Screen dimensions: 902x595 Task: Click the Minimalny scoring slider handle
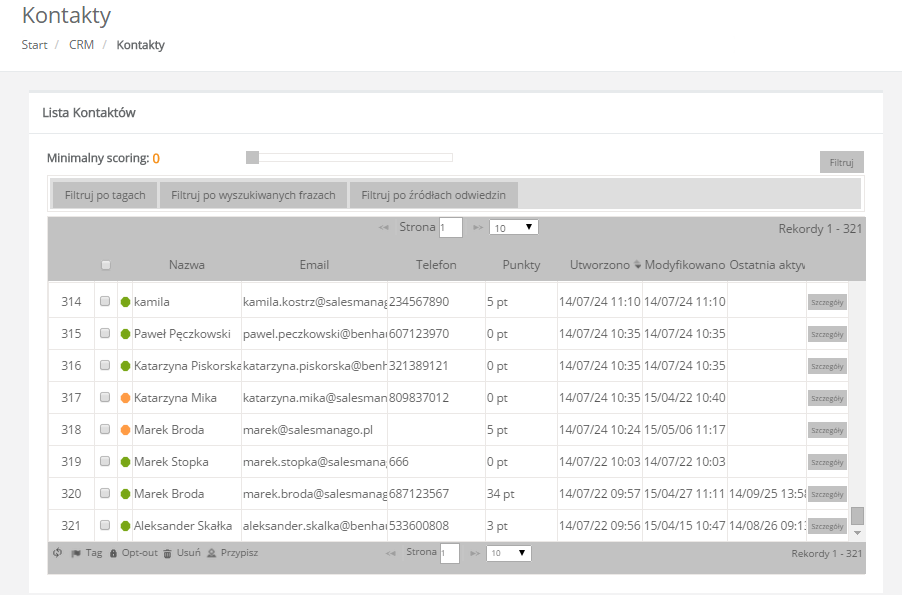[x=252, y=158]
